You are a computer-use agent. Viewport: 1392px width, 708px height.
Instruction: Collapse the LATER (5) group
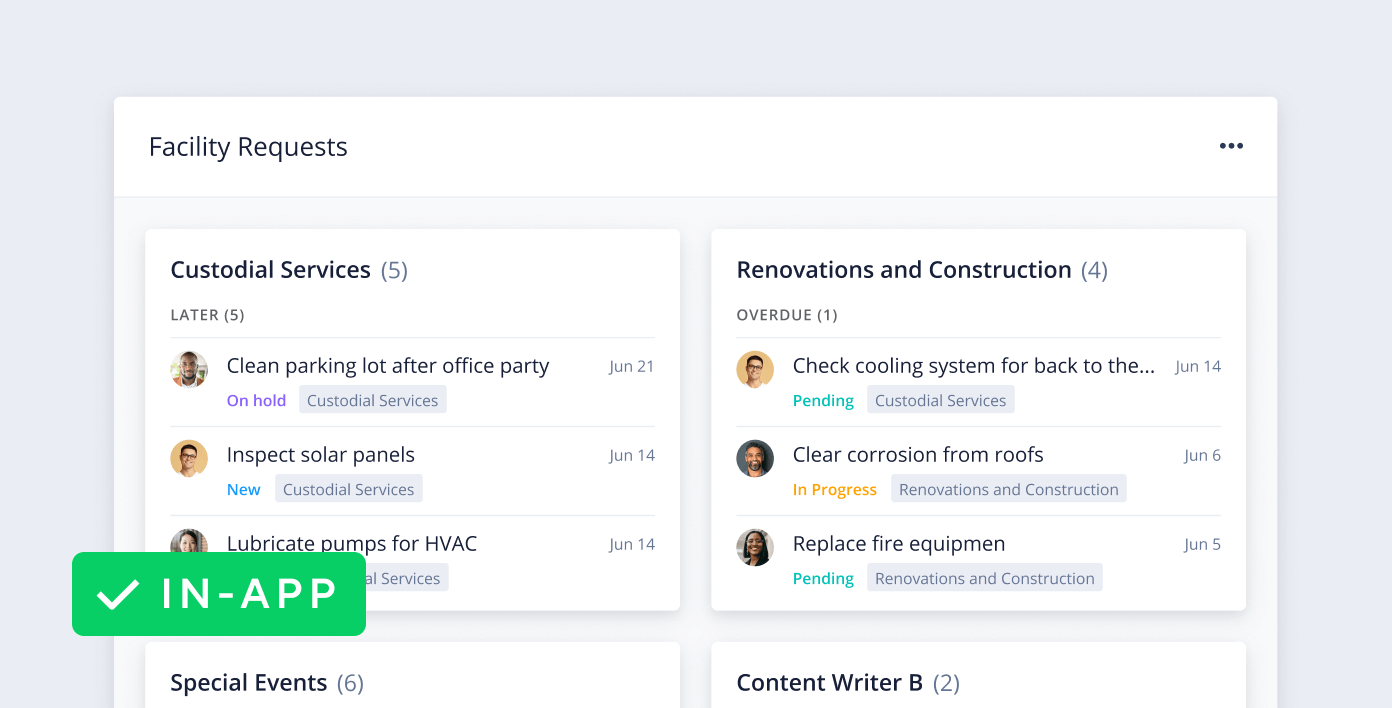(x=207, y=315)
